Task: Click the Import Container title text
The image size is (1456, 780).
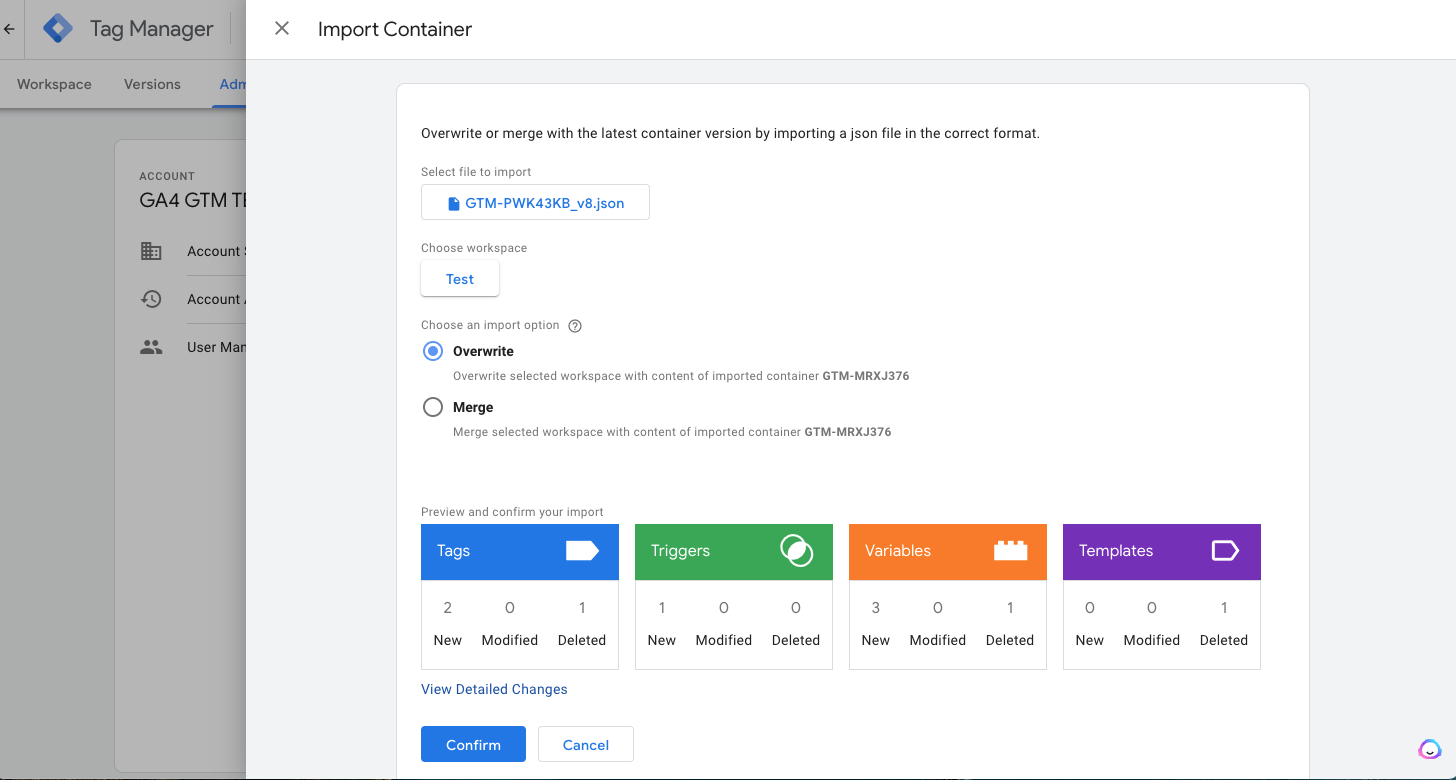Action: (395, 29)
